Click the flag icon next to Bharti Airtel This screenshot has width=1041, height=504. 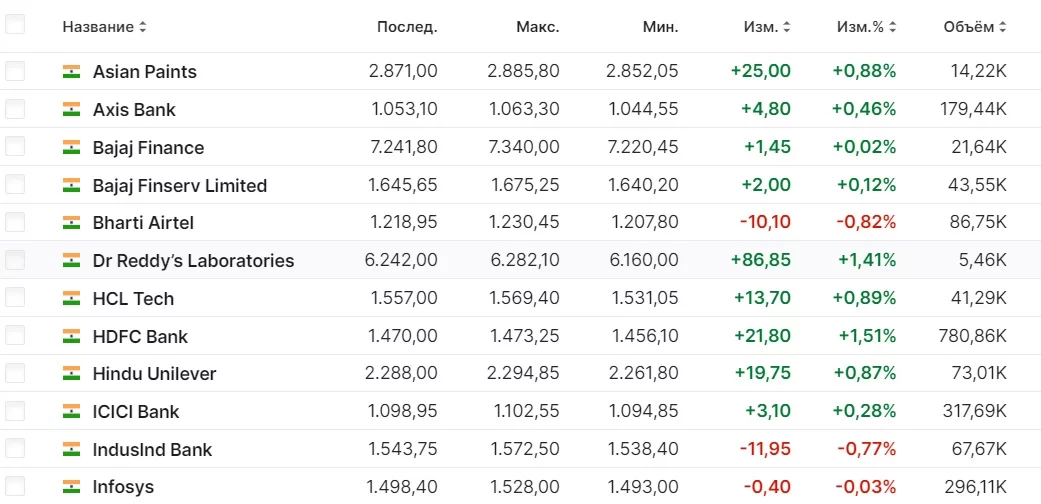tap(71, 223)
